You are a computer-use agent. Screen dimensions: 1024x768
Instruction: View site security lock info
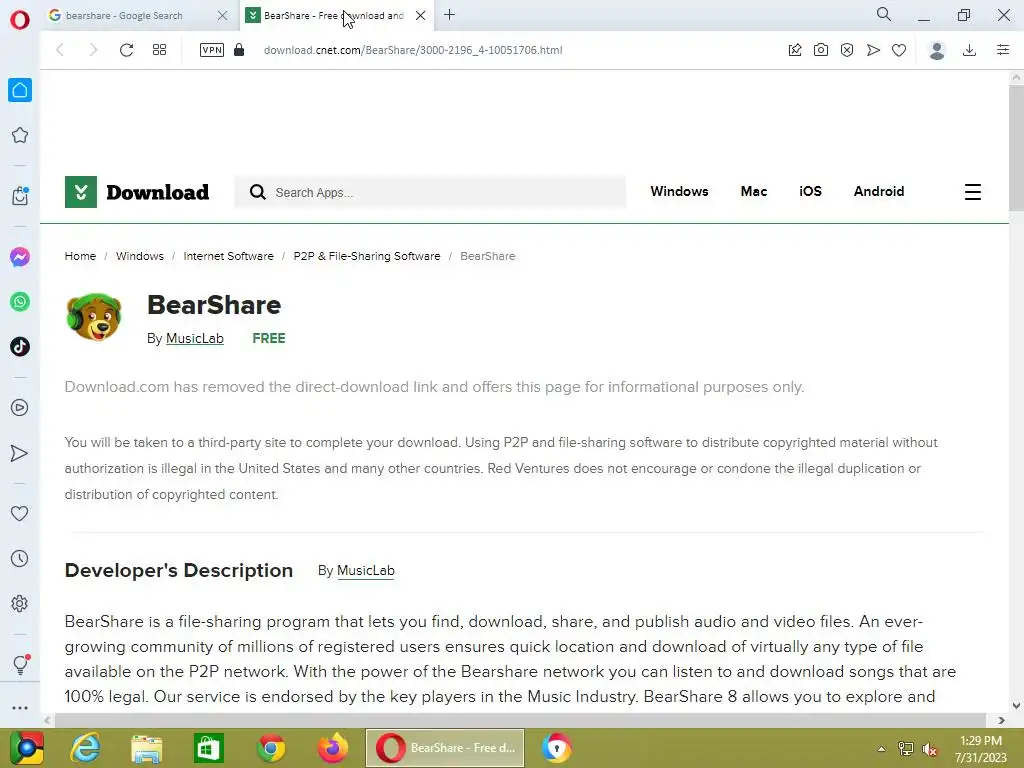pos(239,50)
